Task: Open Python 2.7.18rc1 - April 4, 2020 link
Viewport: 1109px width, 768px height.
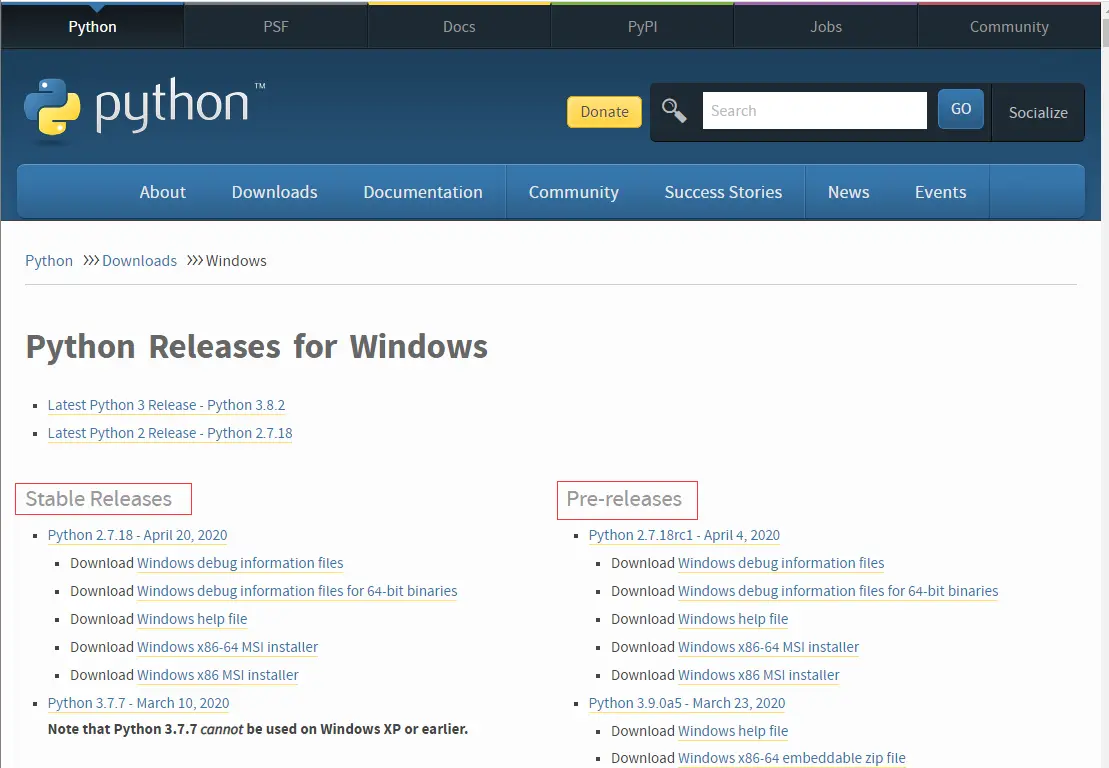Action: click(x=684, y=535)
